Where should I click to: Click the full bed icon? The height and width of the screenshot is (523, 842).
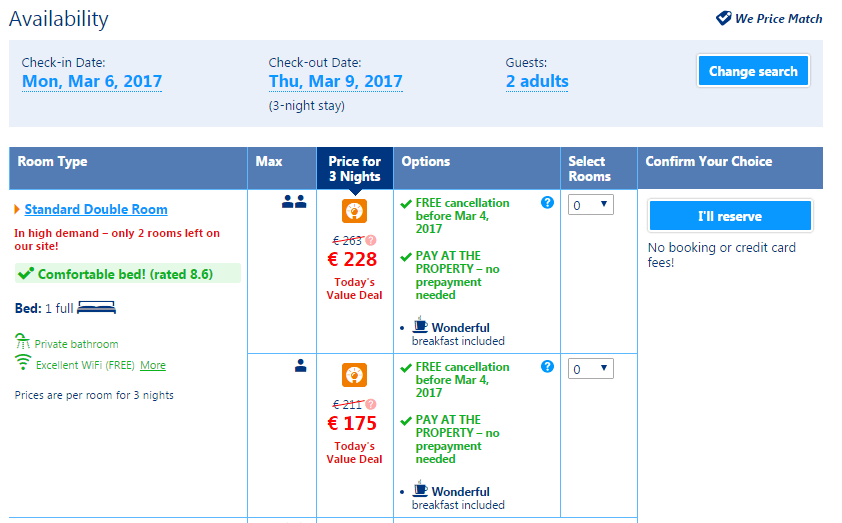(97, 308)
